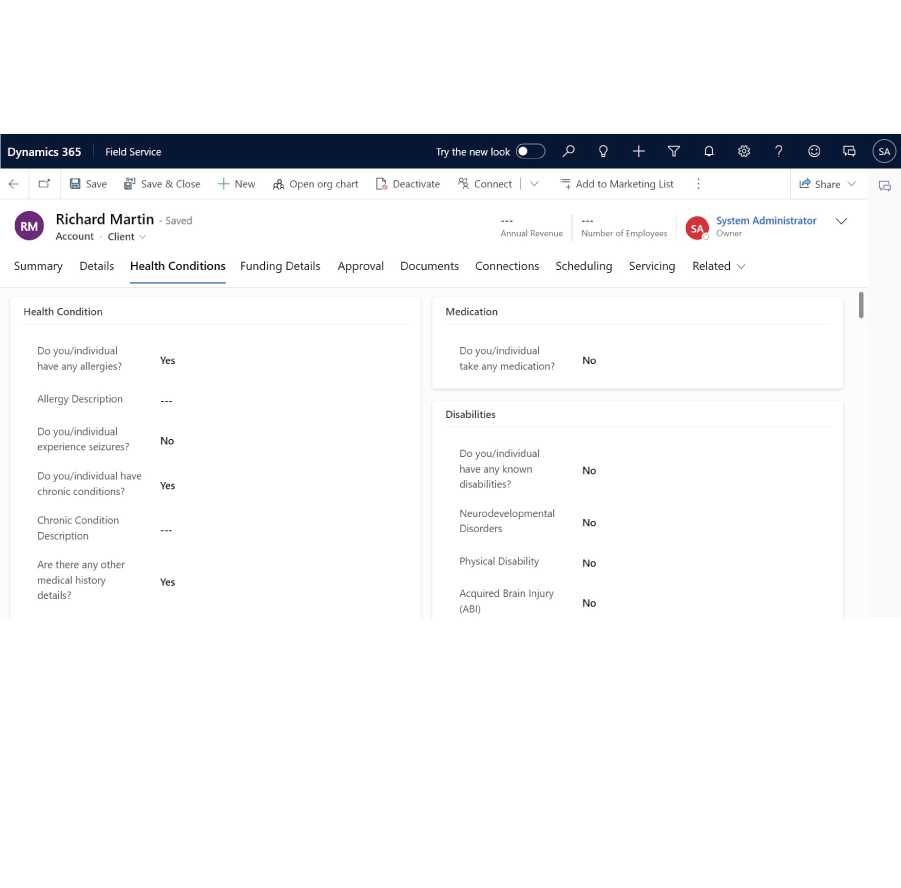Click the Open org chart icon
901x888 pixels.
coord(278,184)
